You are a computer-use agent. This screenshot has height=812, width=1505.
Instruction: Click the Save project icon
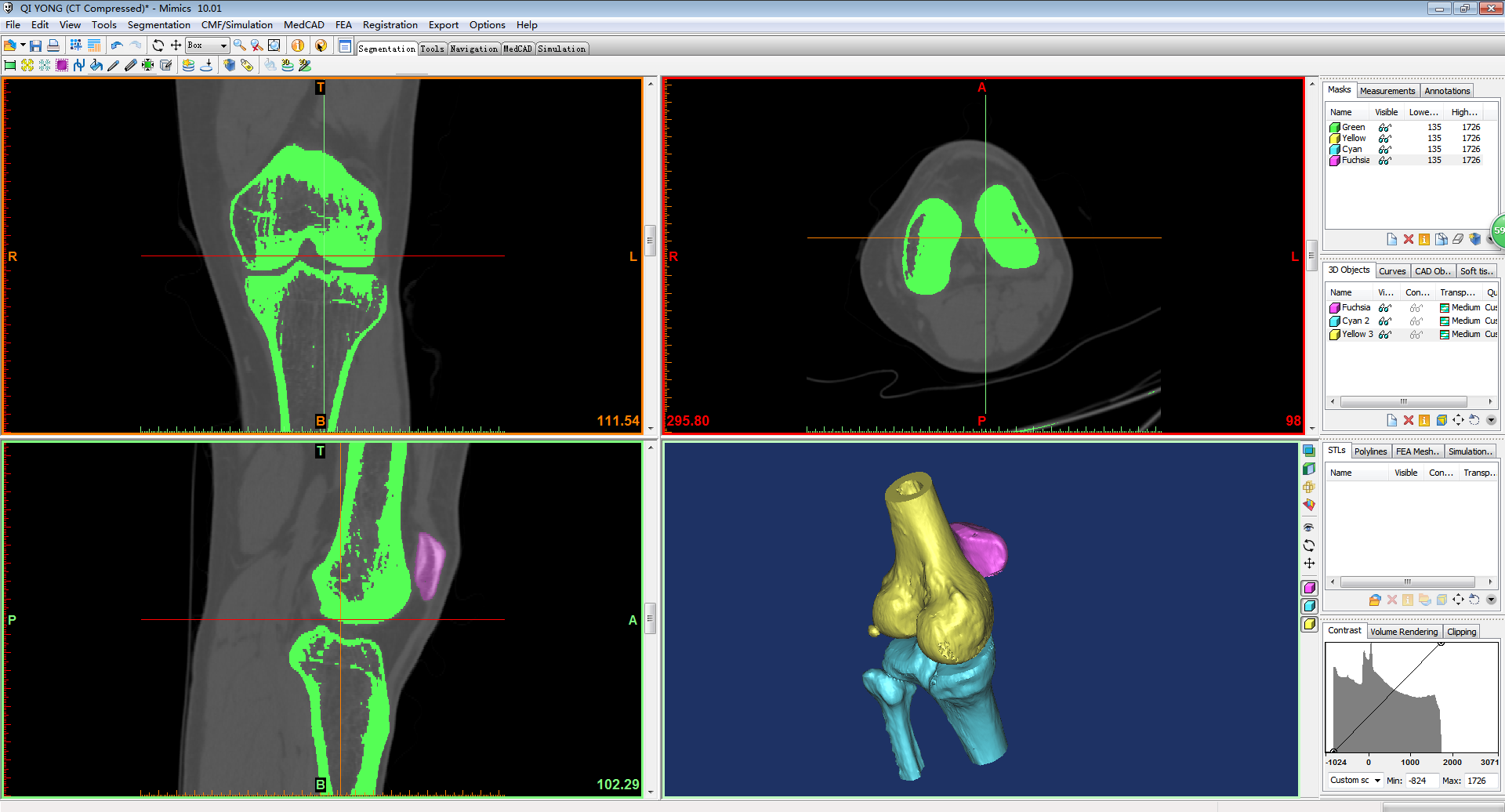(36, 45)
